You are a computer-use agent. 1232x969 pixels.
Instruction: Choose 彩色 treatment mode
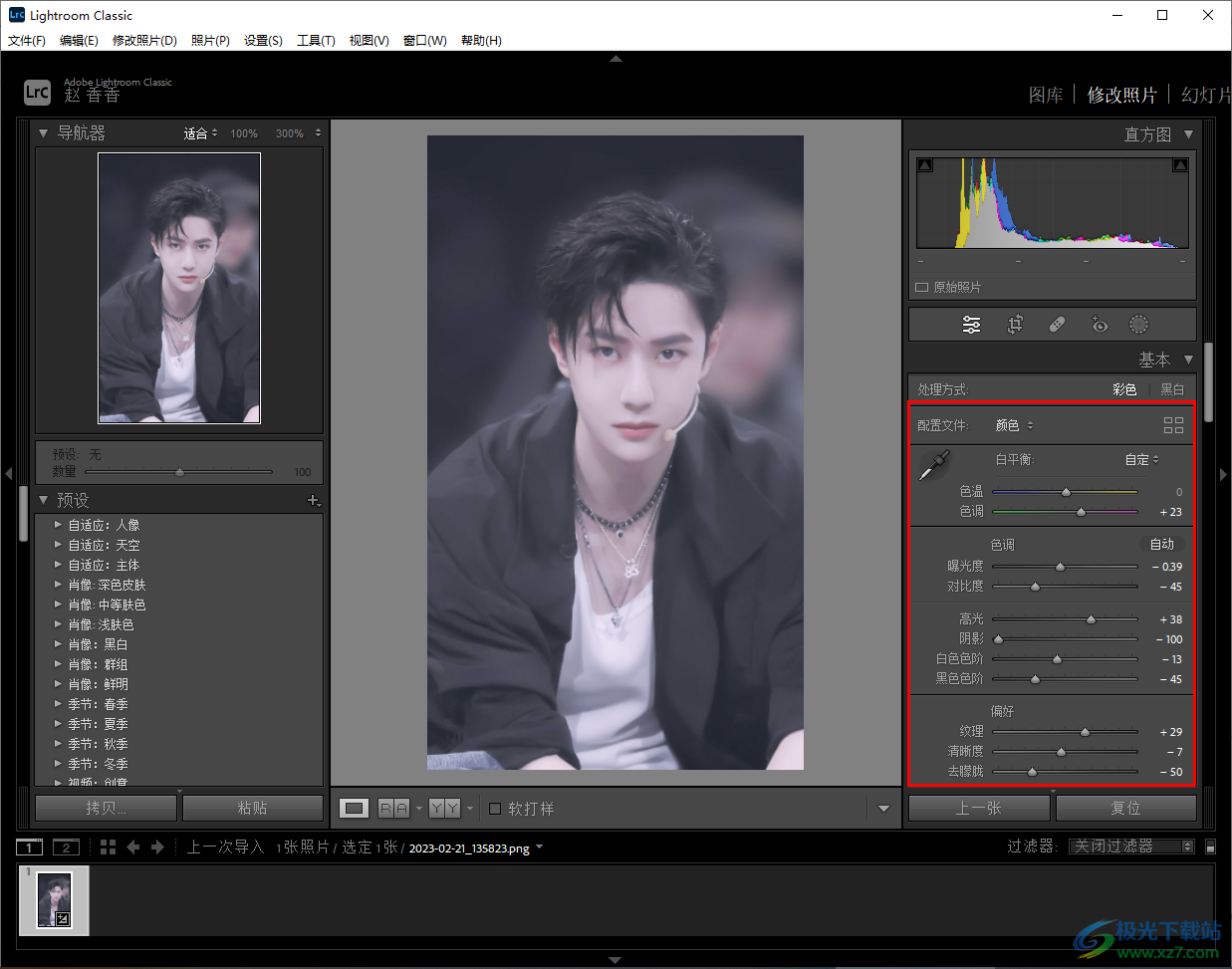pos(1124,389)
